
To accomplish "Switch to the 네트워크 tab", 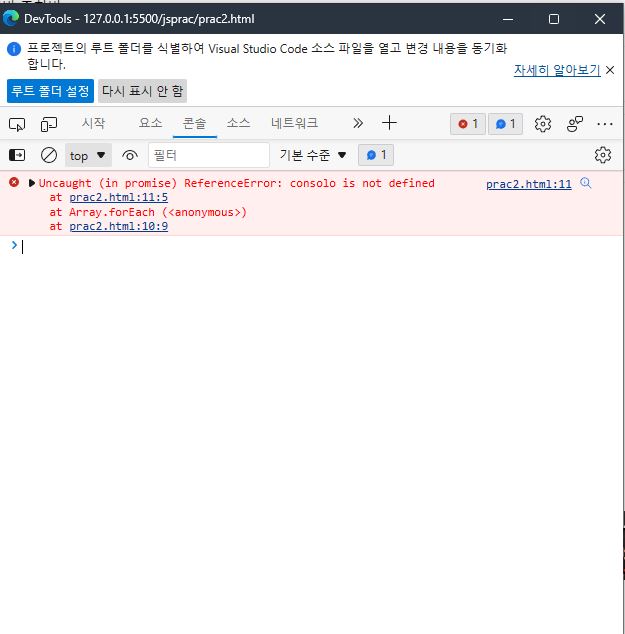I will (294, 123).
